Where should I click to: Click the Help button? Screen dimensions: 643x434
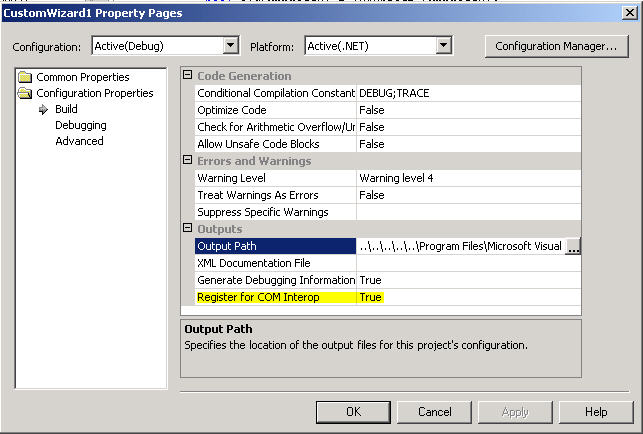click(596, 412)
